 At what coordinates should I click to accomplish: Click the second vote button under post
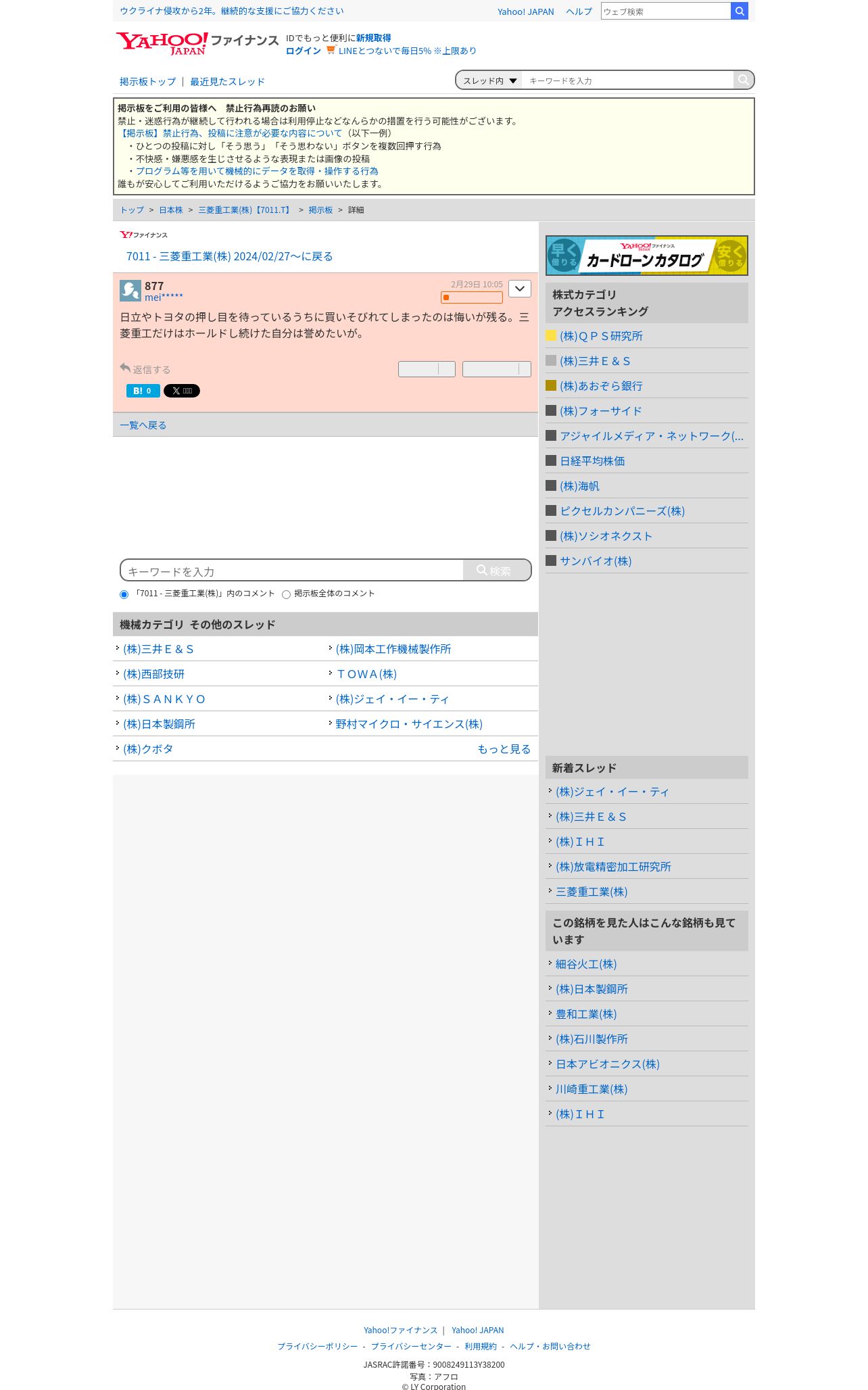point(497,368)
